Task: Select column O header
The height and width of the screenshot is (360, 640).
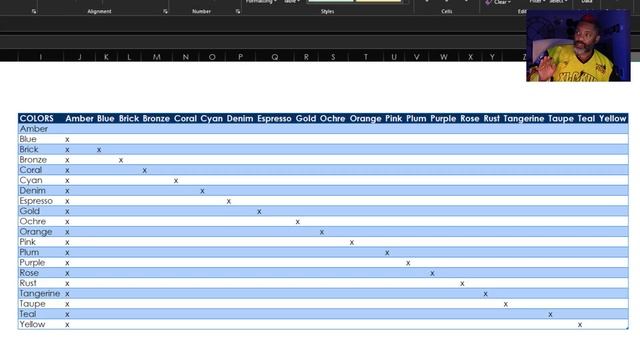Action: pos(212,57)
